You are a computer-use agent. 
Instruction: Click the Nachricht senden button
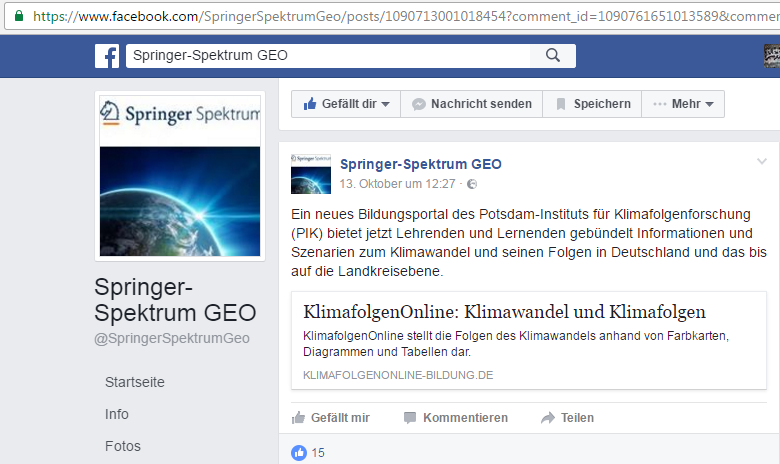[x=471, y=104]
